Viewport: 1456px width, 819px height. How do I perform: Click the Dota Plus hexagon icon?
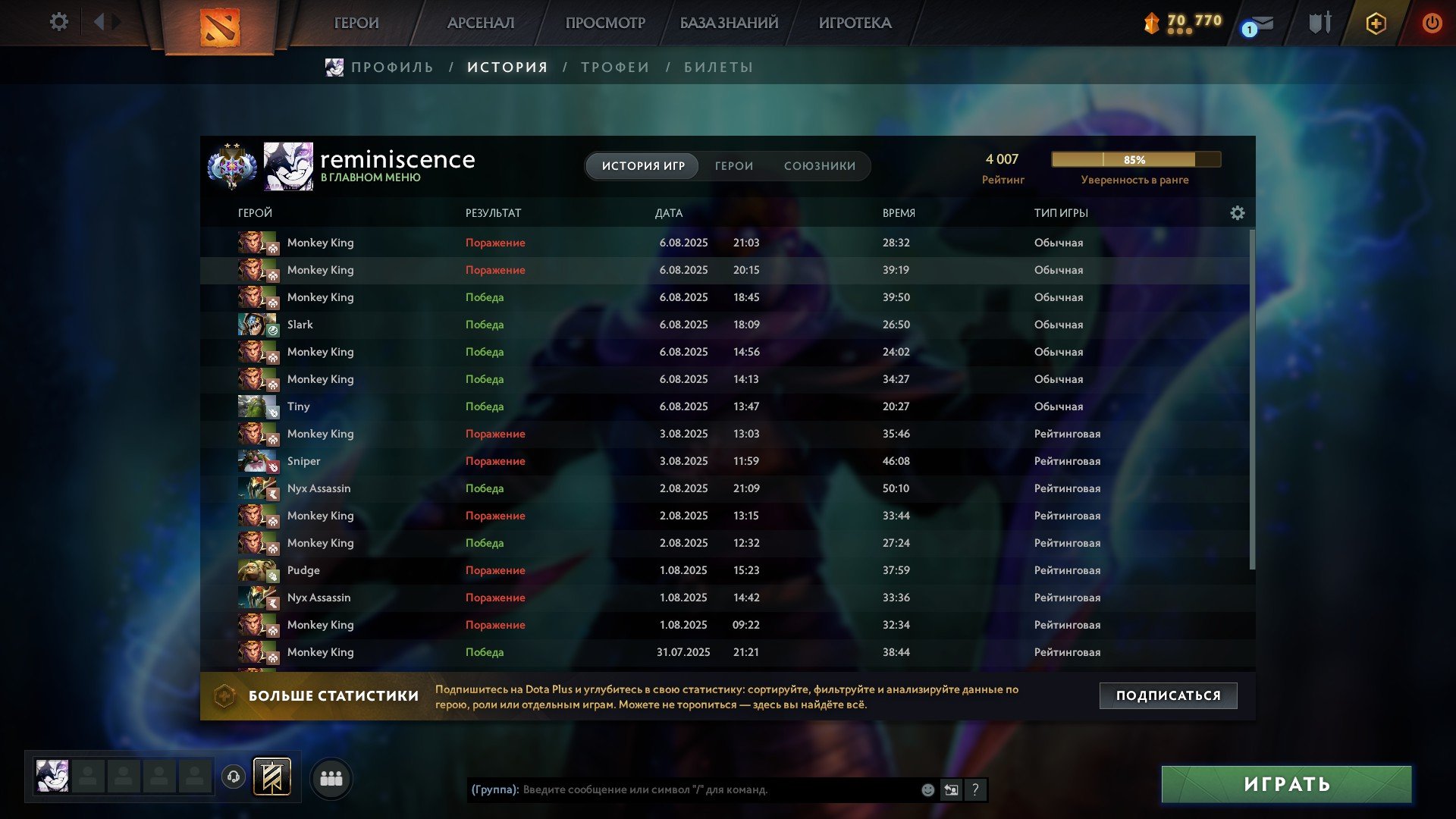pyautogui.click(x=1376, y=23)
